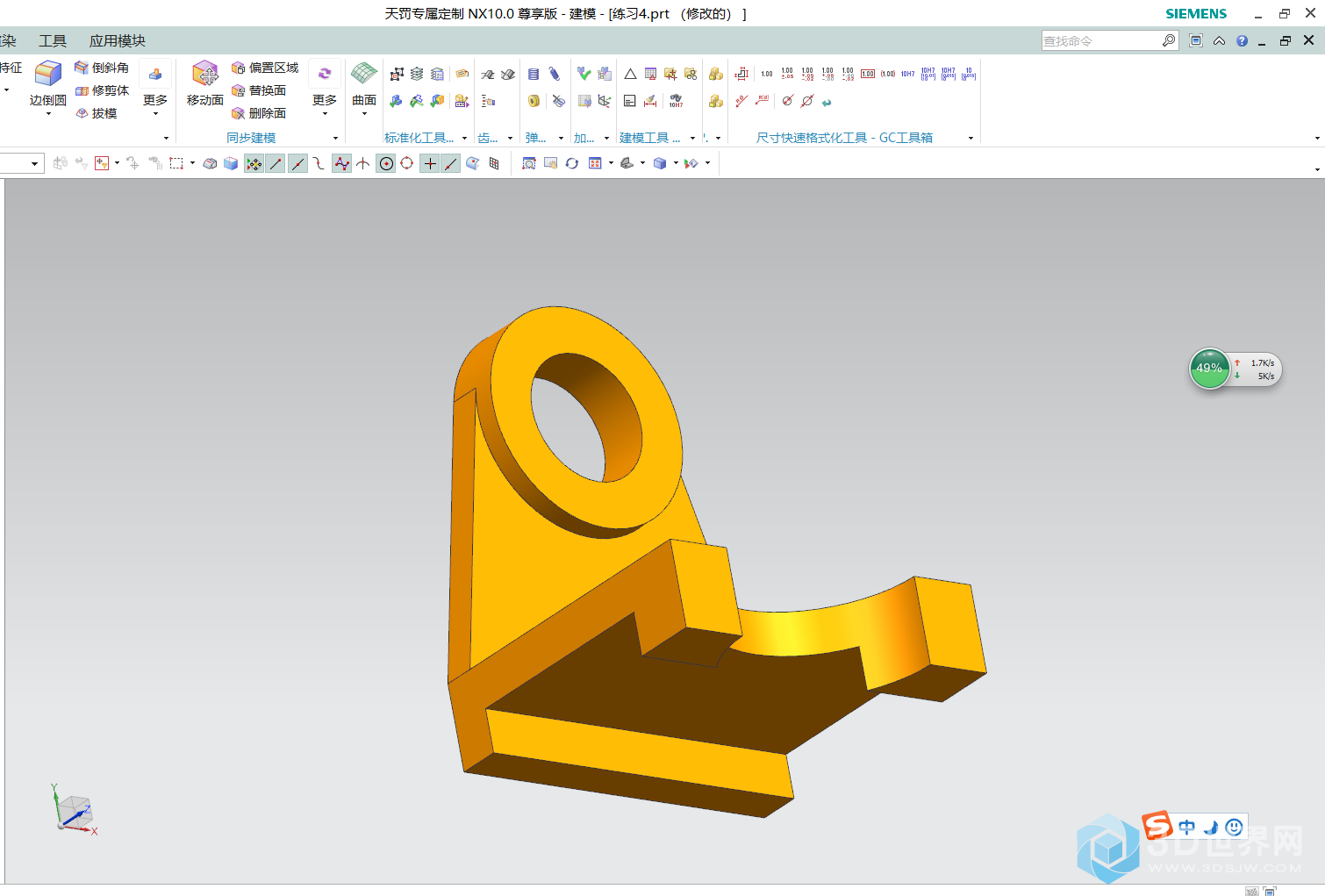Expand the 边倒圆 dropdown arrow
The width and height of the screenshot is (1325, 896).
click(48, 114)
